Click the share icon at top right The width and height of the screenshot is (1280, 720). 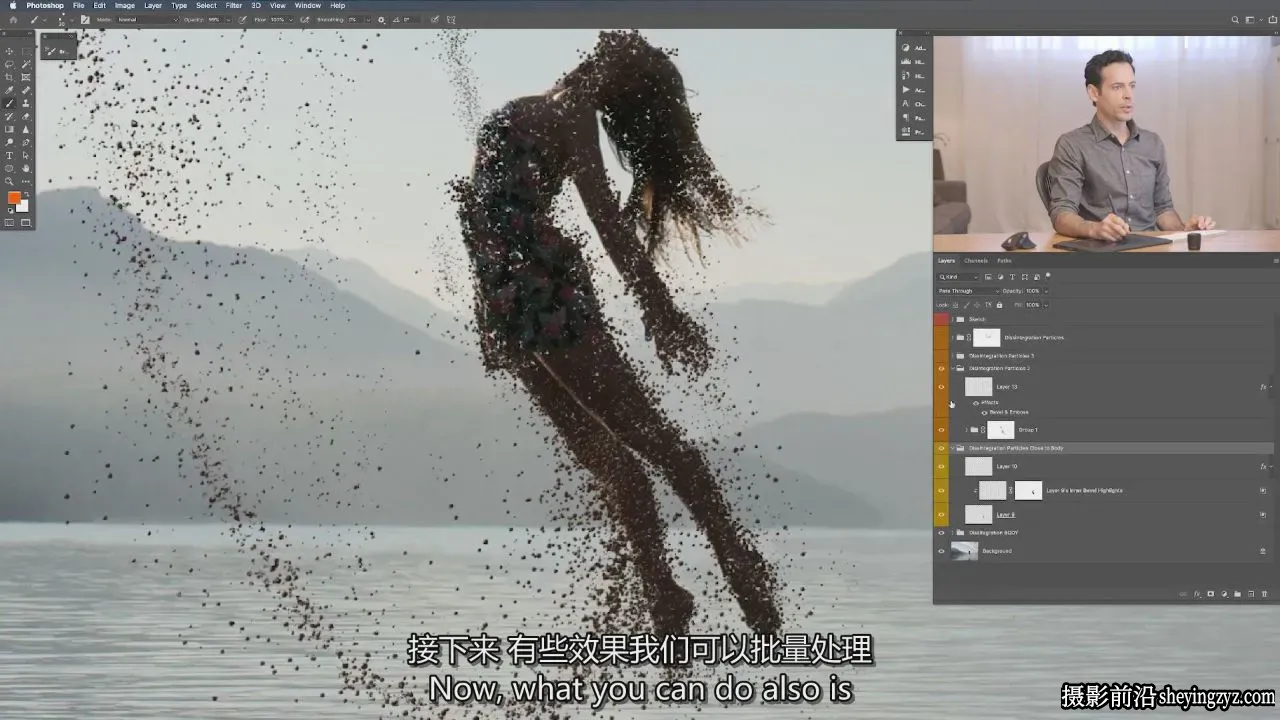(1273, 19)
